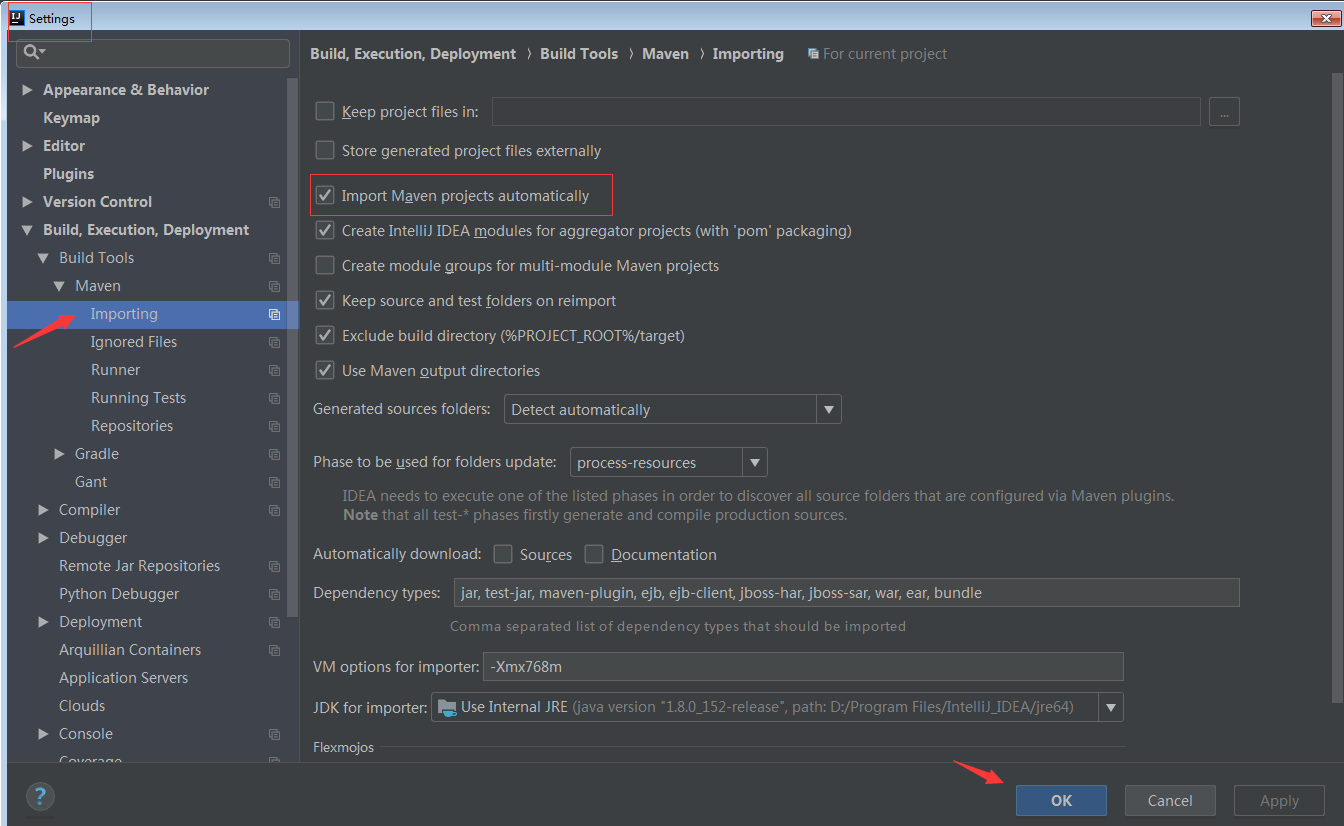Click project-level icon beside Running Tests
The width and height of the screenshot is (1344, 826).
pyautogui.click(x=274, y=398)
